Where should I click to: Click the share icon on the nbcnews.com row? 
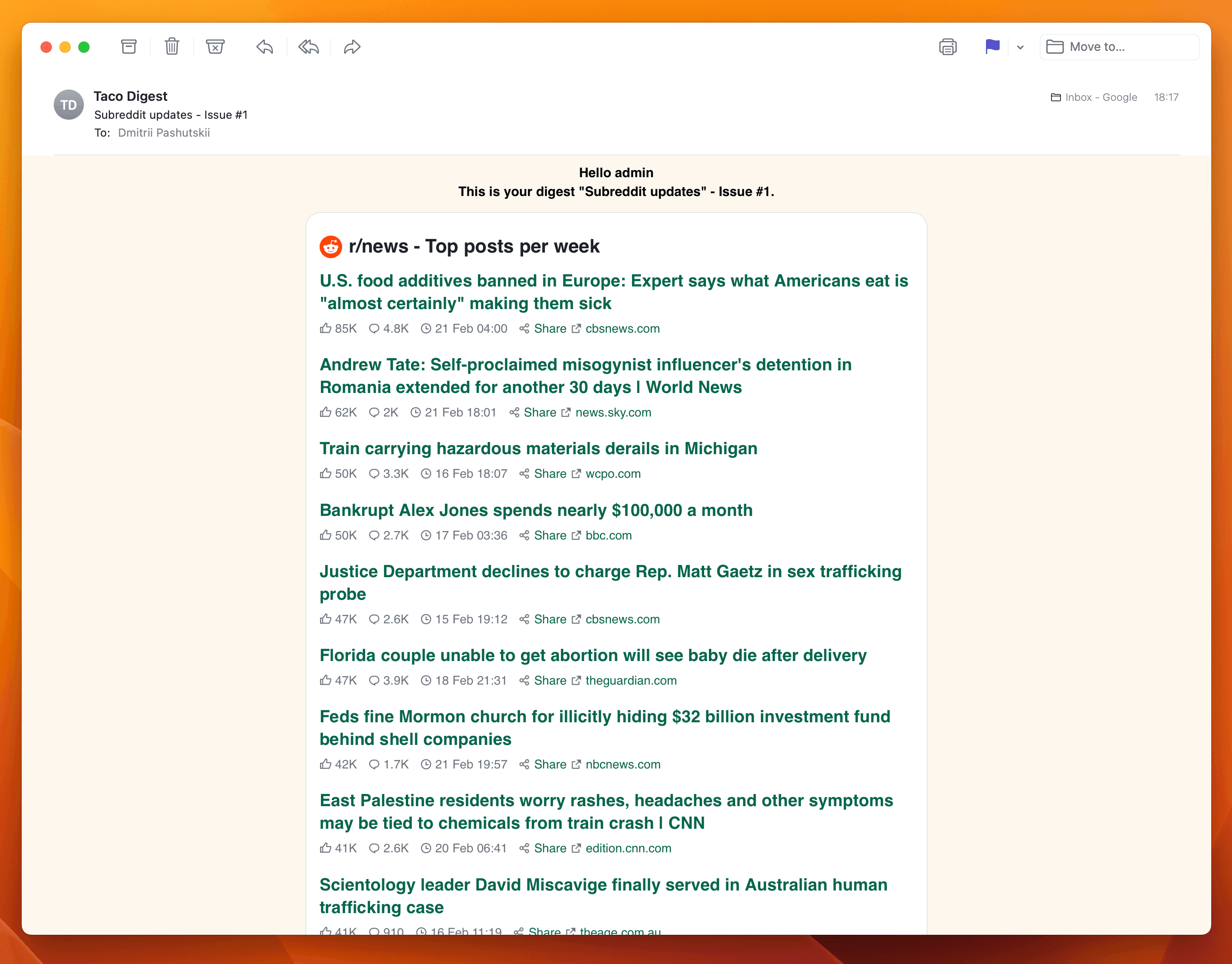pos(524,764)
